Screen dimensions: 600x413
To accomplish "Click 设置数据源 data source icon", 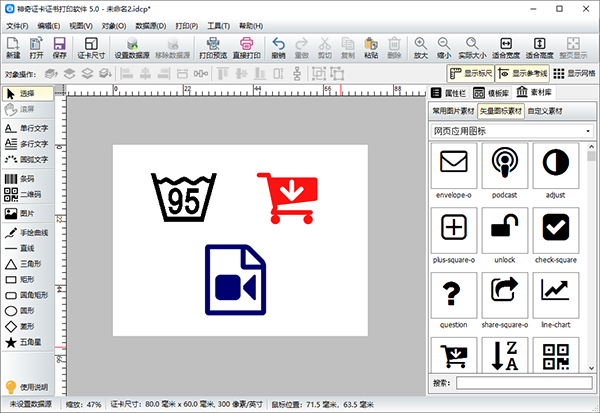I will 132,48.
